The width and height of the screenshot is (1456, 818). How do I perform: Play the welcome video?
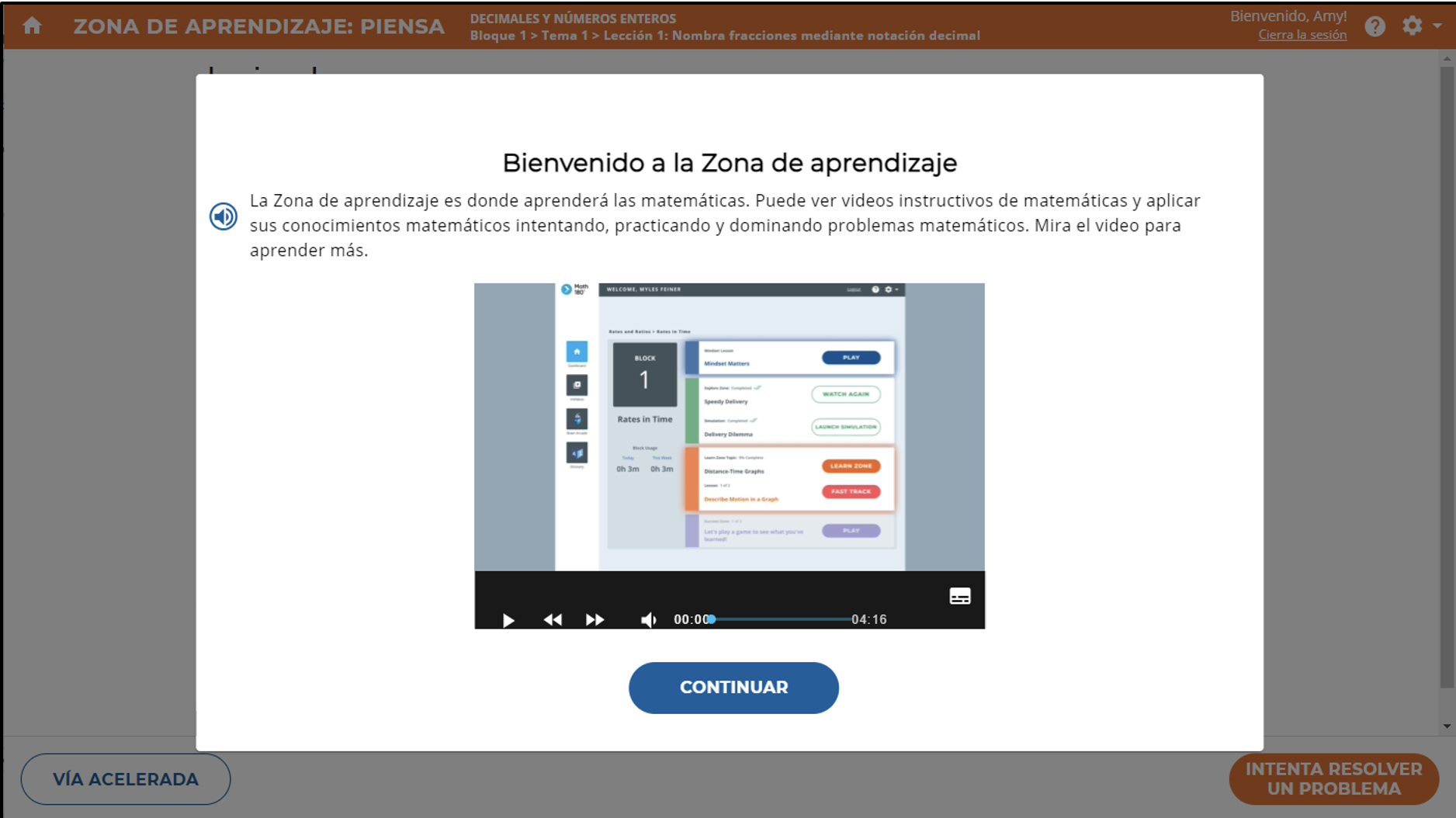(x=508, y=619)
